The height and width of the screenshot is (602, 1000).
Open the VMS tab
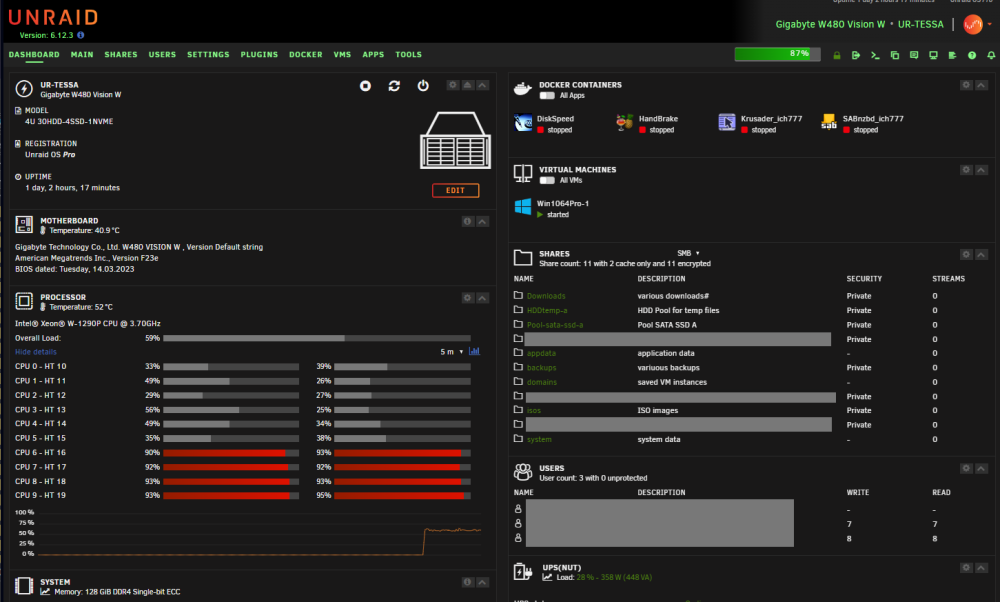coord(342,55)
